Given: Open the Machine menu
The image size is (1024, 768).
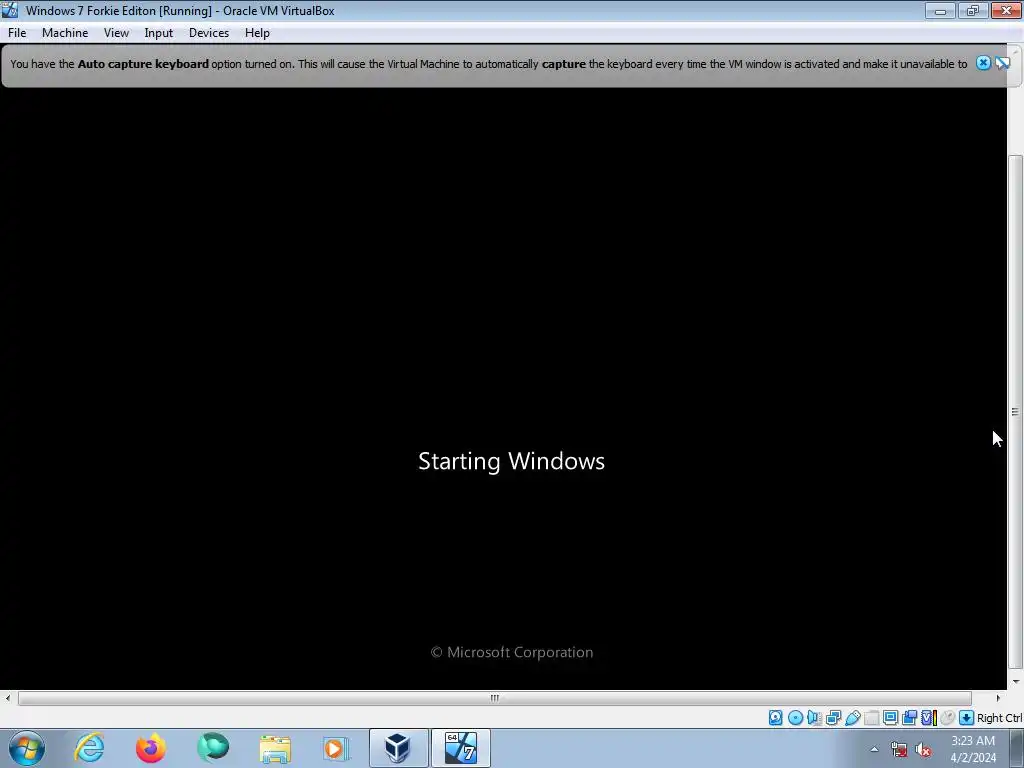Looking at the screenshot, I should point(65,33).
